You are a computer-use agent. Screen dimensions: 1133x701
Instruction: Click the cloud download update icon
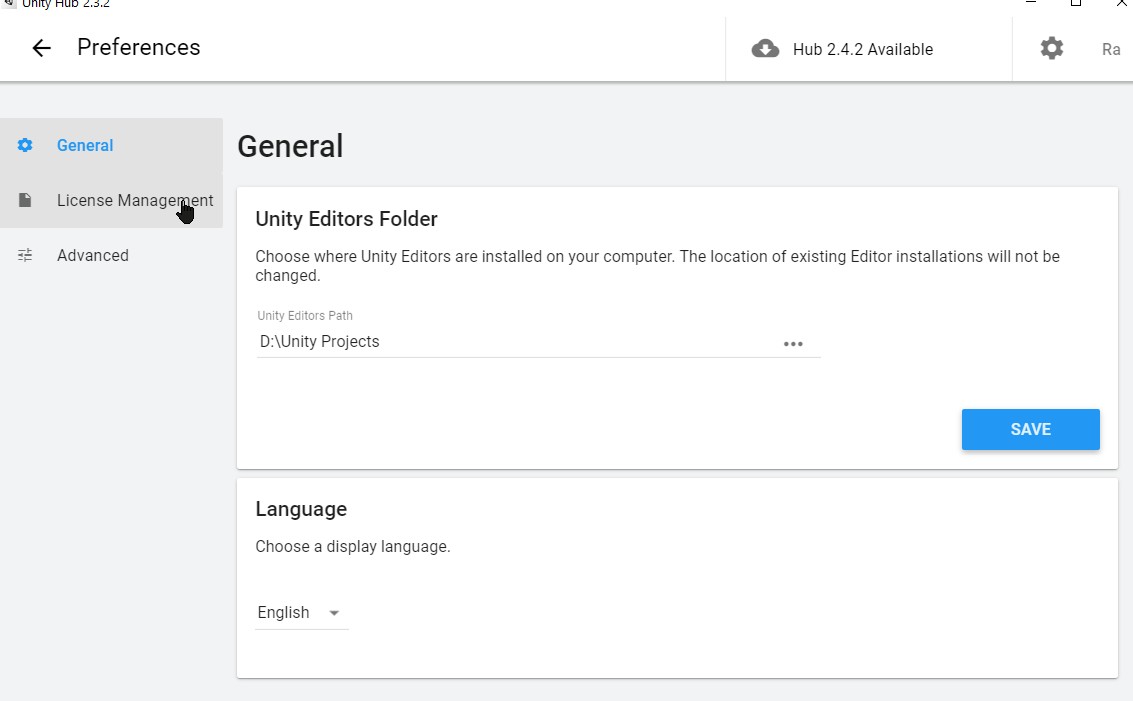tap(765, 48)
